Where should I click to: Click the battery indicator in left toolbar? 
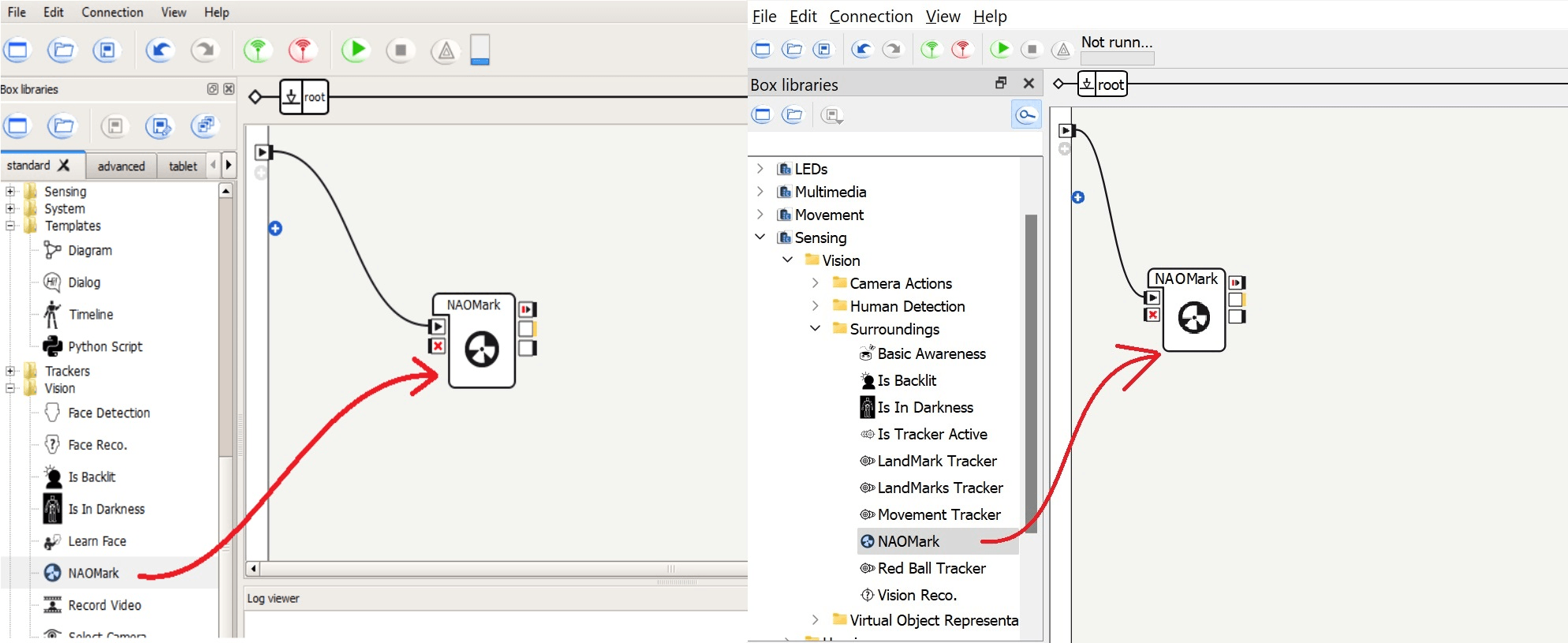coord(480,50)
